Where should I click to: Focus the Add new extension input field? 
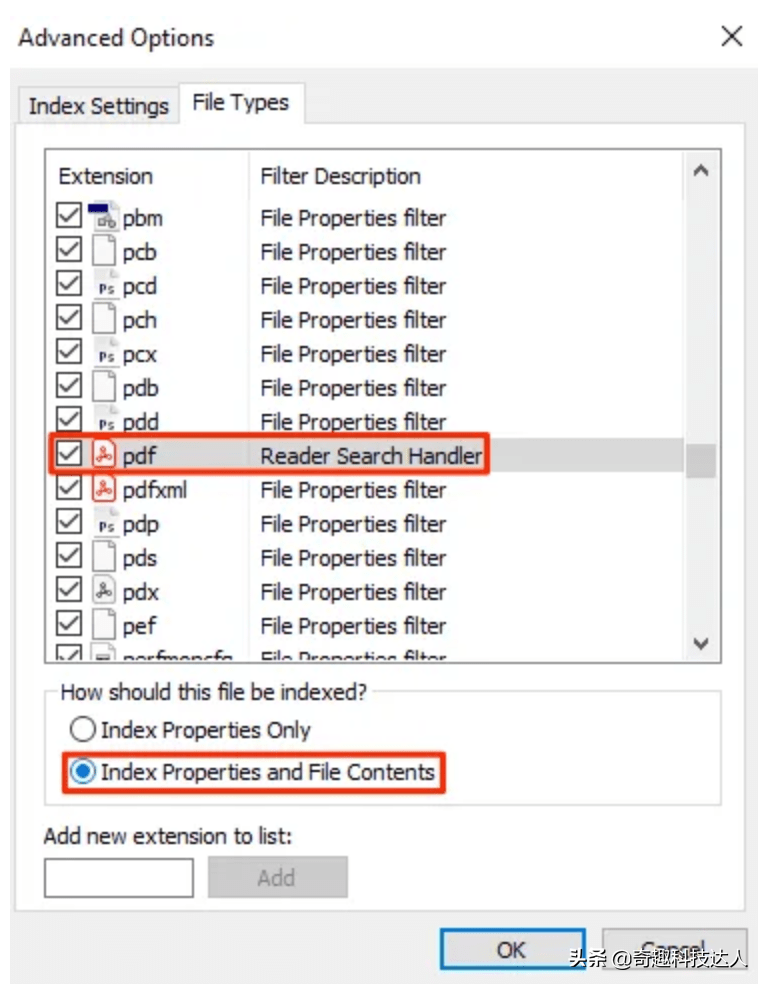click(119, 878)
